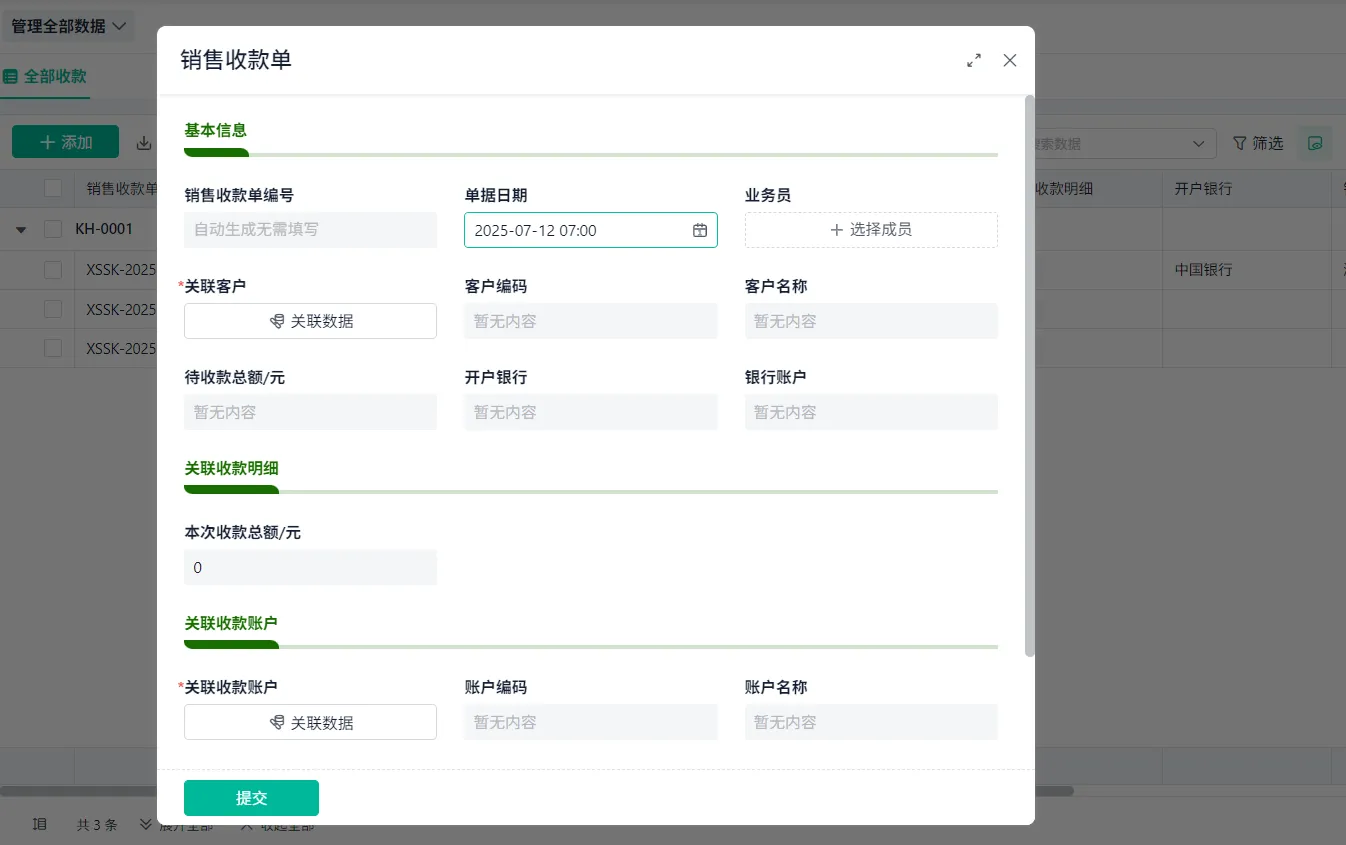Click the dialog's vertical scrollbar
Image resolution: width=1346 pixels, height=845 pixels.
click(x=1030, y=376)
